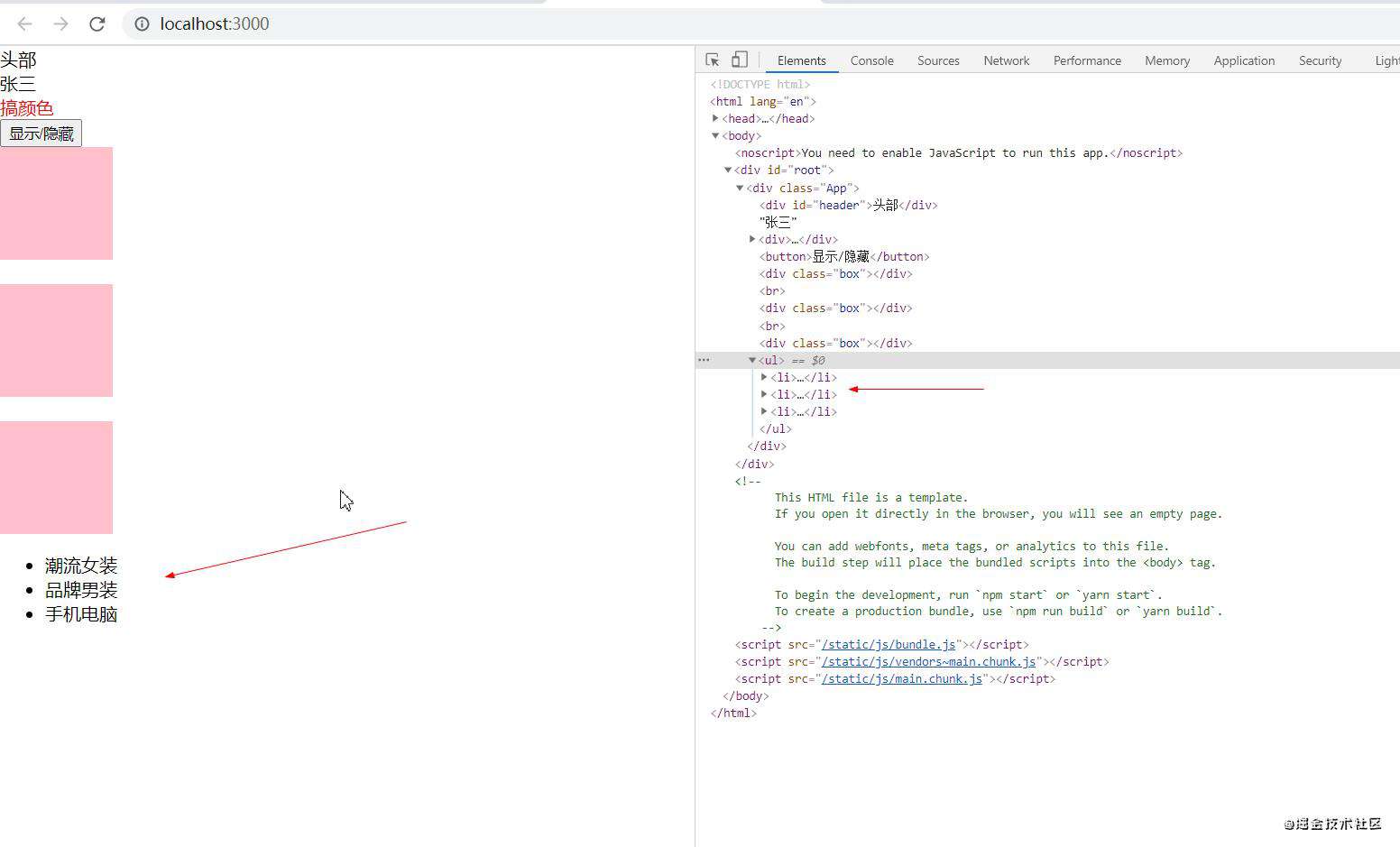Open the Memory tab
The width and height of the screenshot is (1400, 847).
point(1167,60)
